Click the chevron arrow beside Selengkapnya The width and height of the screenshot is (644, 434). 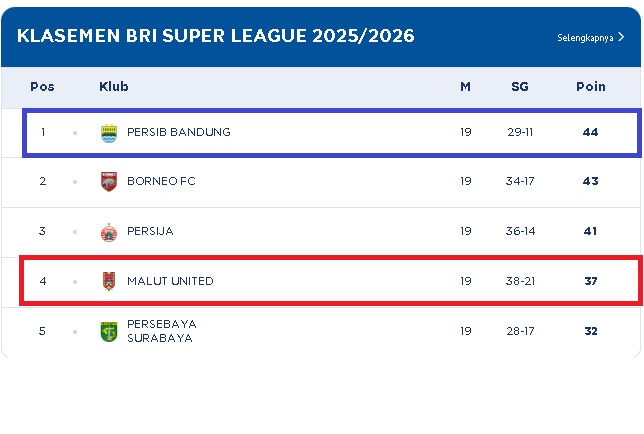[x=622, y=37]
